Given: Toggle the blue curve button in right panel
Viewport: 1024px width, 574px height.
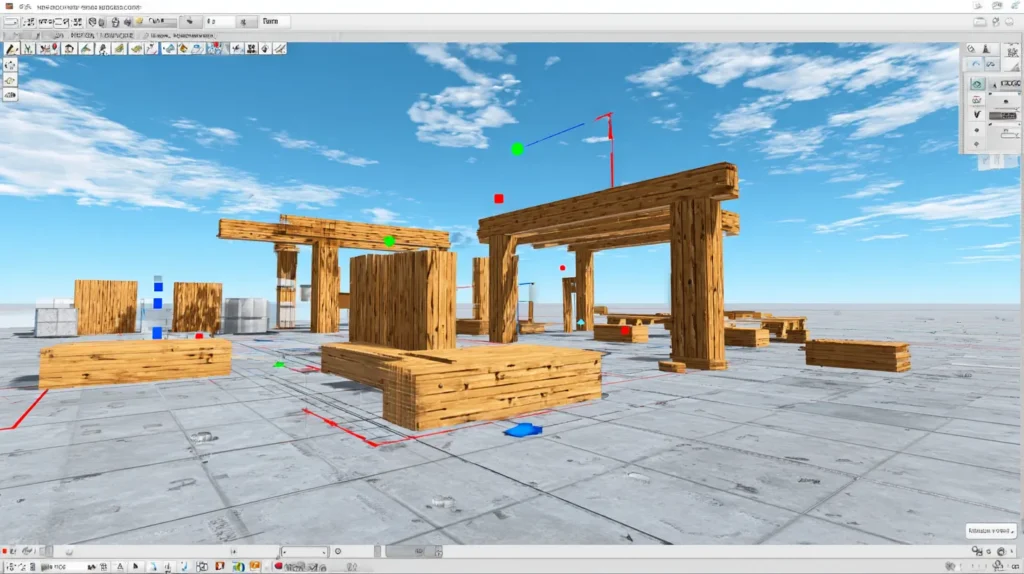Looking at the screenshot, I should 977,65.
